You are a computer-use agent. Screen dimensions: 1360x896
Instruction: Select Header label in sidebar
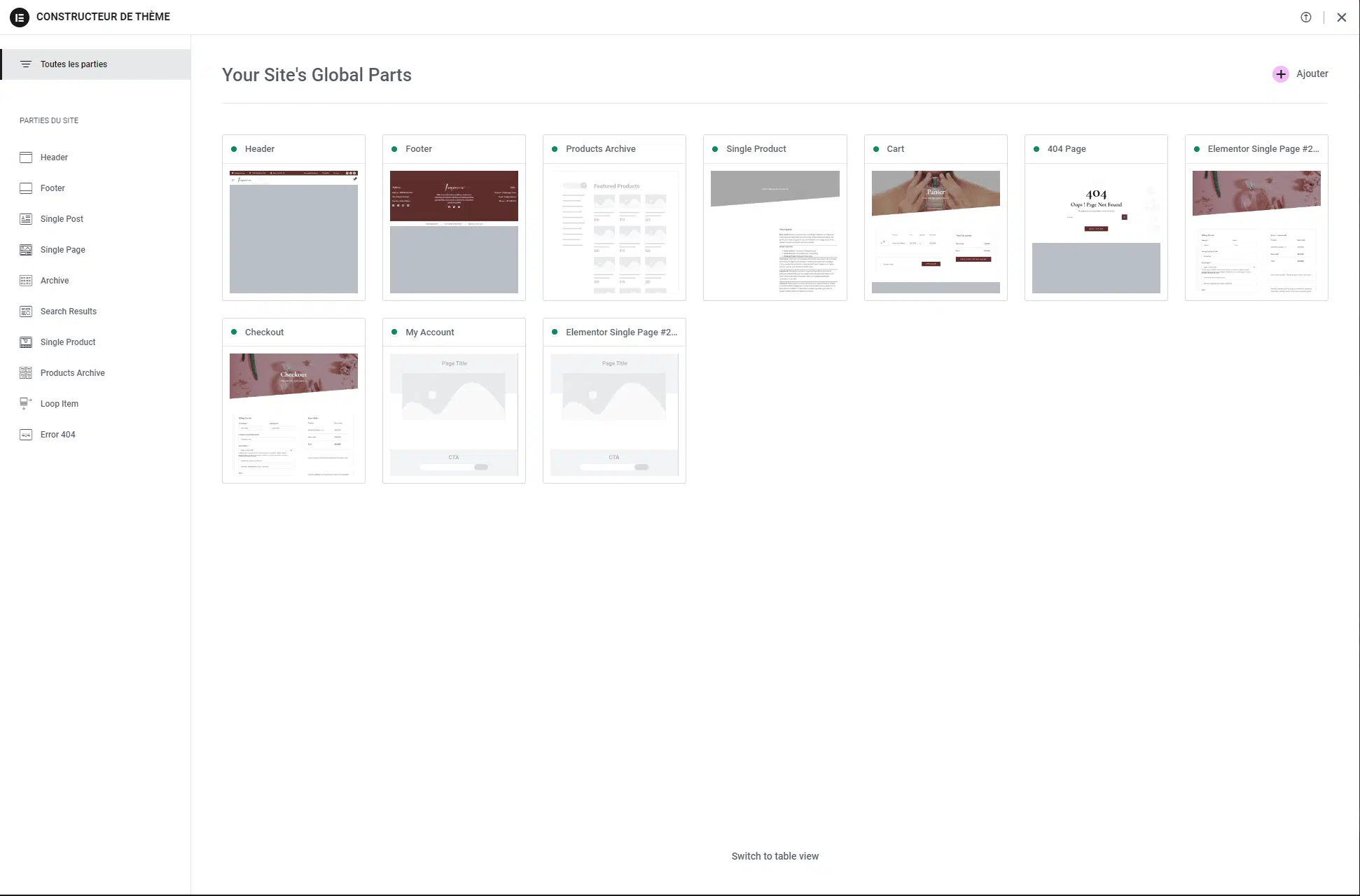54,157
